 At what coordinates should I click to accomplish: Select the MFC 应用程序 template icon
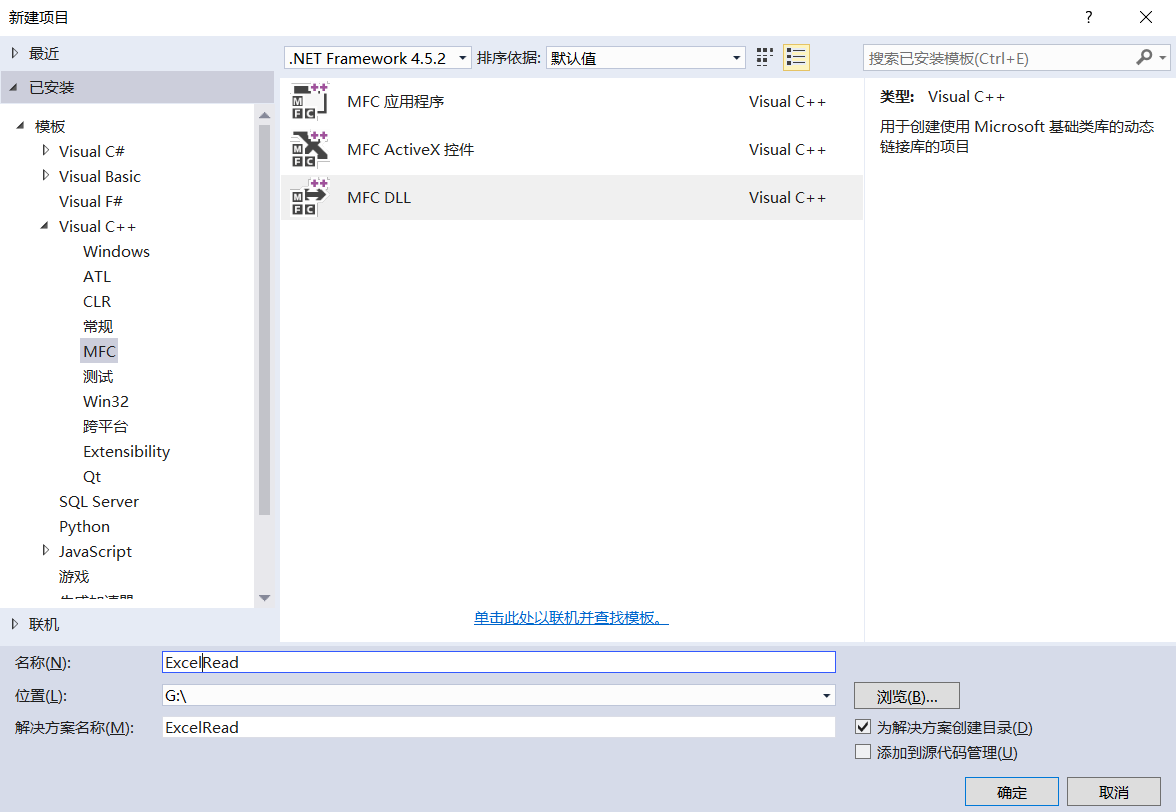[x=310, y=101]
